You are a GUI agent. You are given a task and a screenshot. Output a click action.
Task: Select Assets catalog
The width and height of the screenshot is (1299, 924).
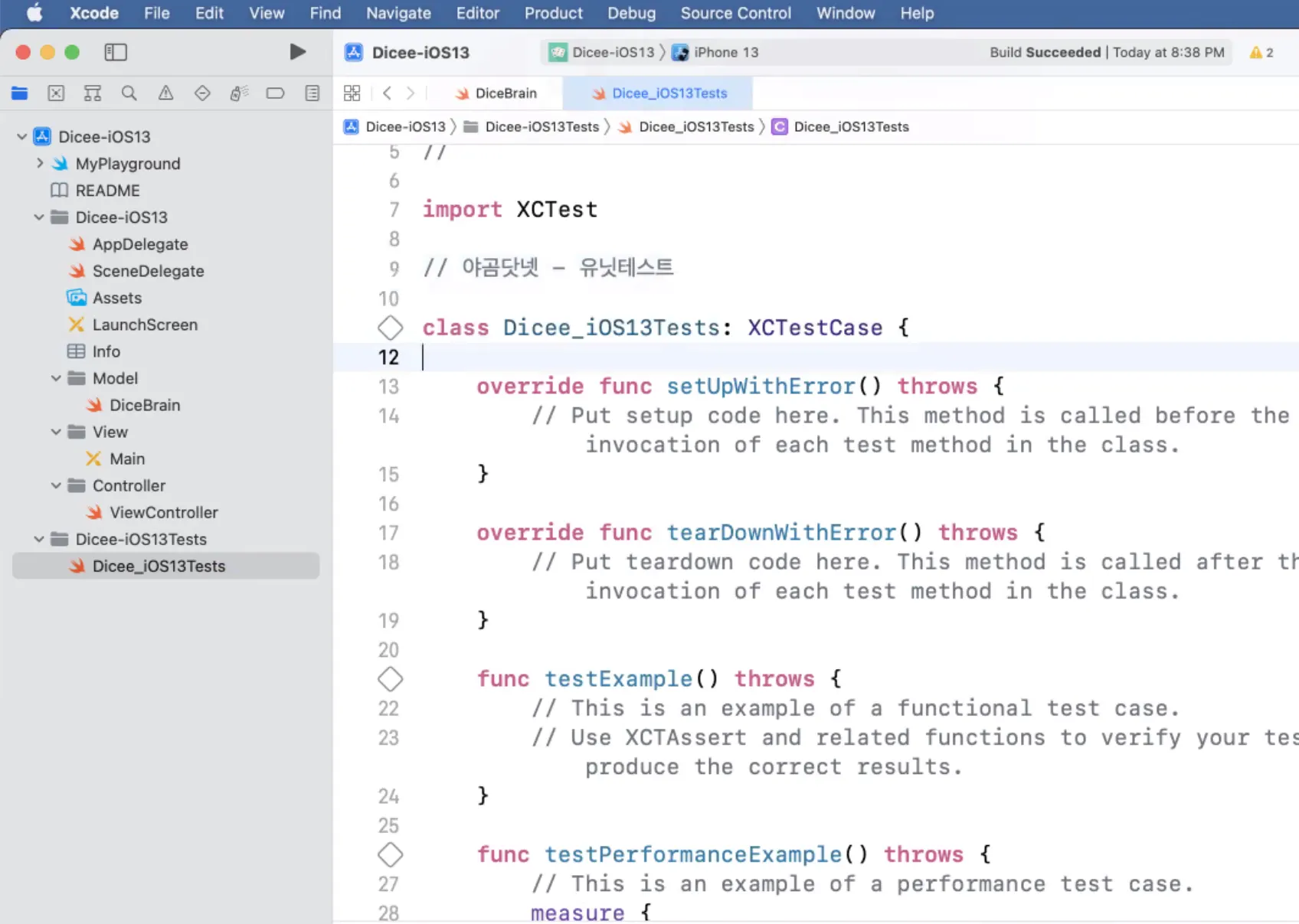pos(117,298)
